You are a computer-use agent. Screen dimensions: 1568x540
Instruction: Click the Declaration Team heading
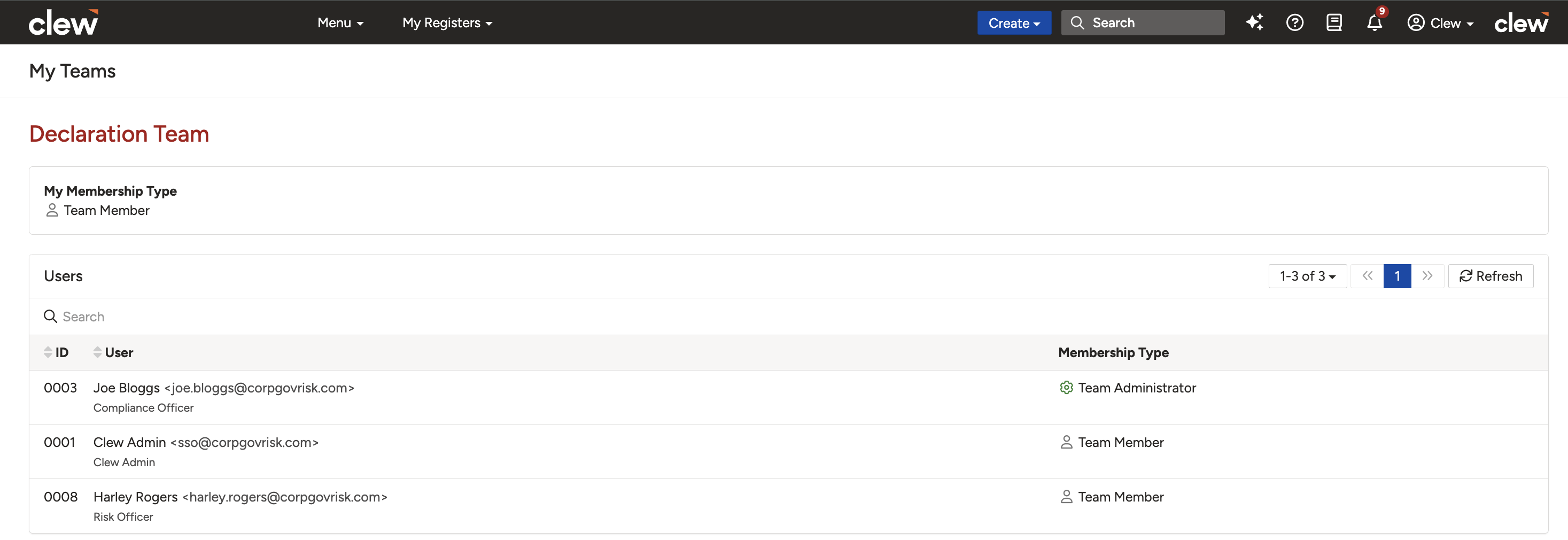click(x=119, y=134)
